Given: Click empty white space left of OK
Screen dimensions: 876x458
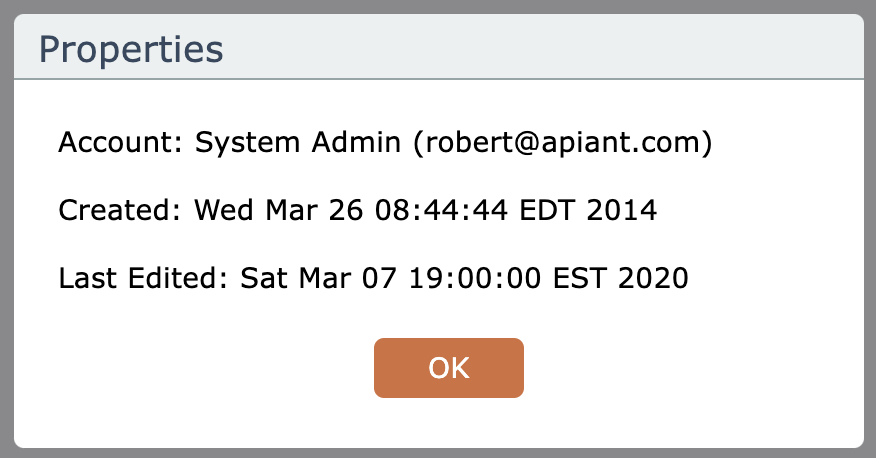Looking at the screenshot, I should point(200,368).
